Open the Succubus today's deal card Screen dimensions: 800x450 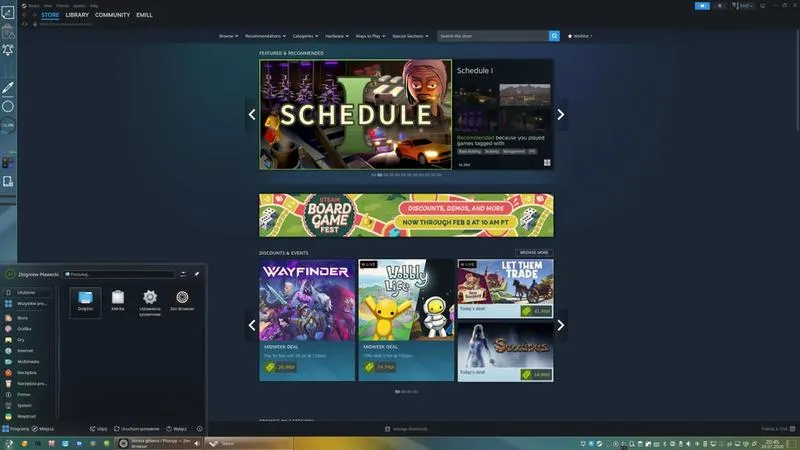click(505, 352)
